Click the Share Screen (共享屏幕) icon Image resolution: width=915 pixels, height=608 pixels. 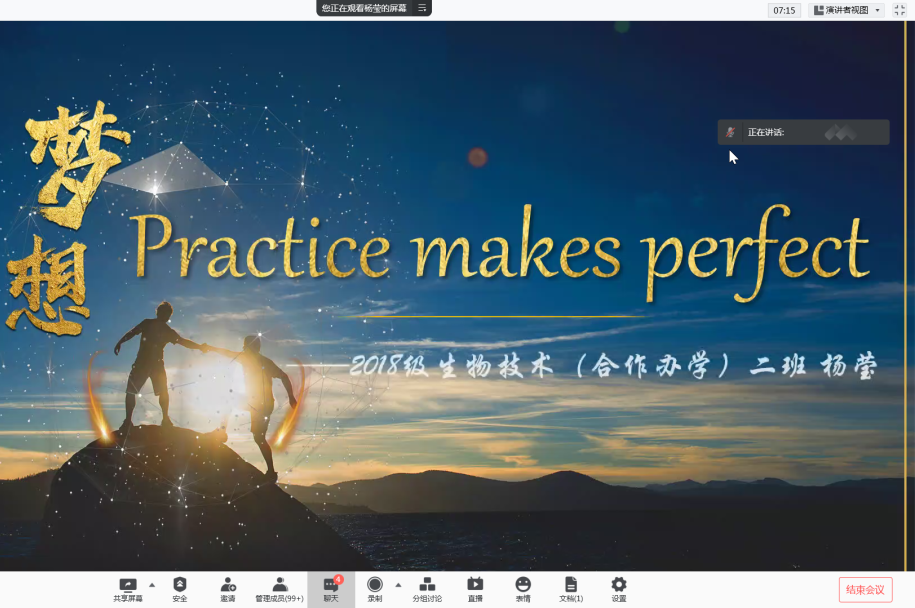click(128, 585)
